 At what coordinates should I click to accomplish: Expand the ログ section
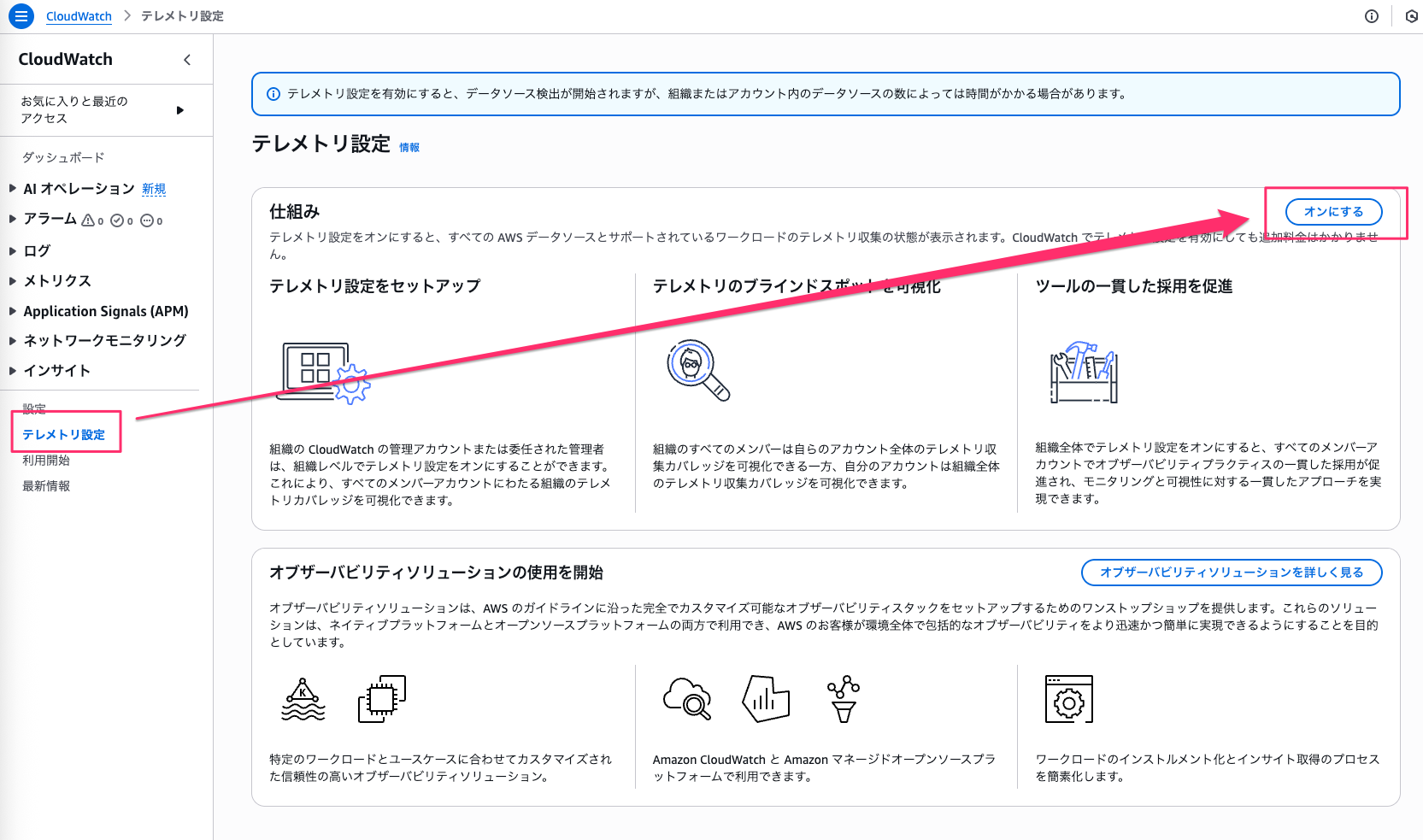click(x=13, y=250)
